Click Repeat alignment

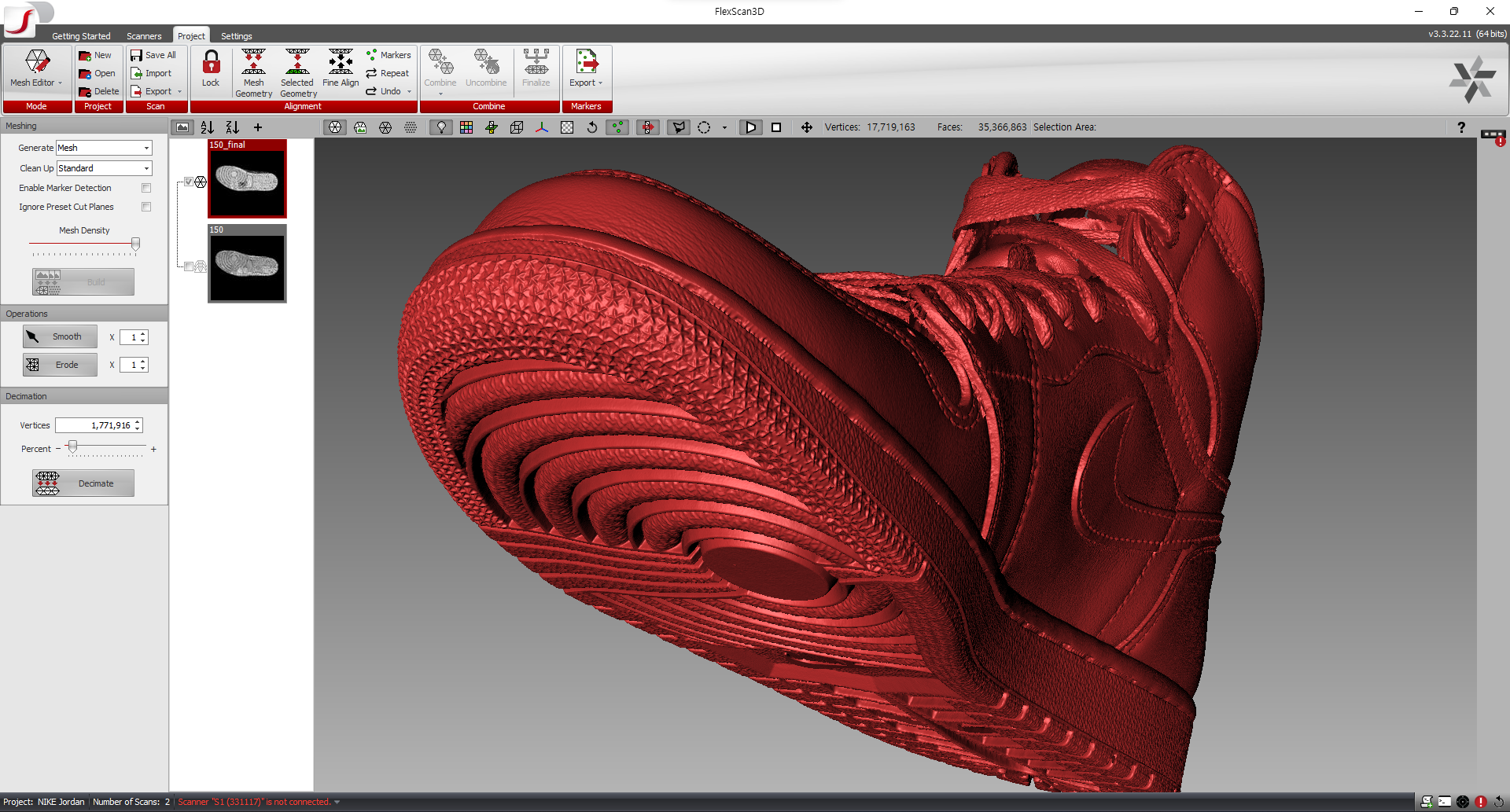(x=388, y=73)
